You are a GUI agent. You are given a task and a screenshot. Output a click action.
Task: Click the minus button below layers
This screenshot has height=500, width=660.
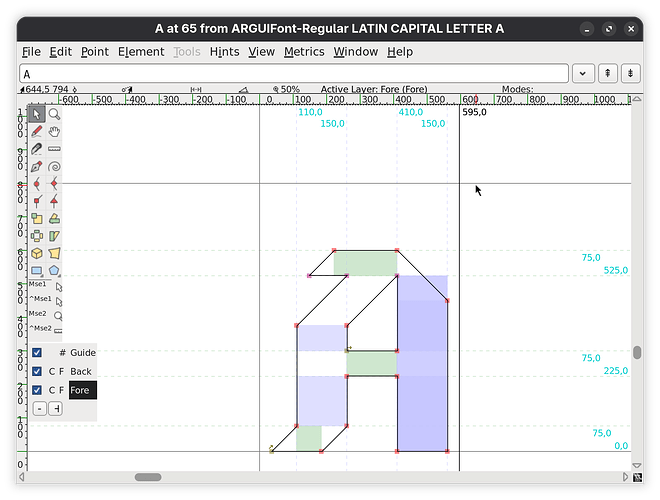(x=39, y=408)
